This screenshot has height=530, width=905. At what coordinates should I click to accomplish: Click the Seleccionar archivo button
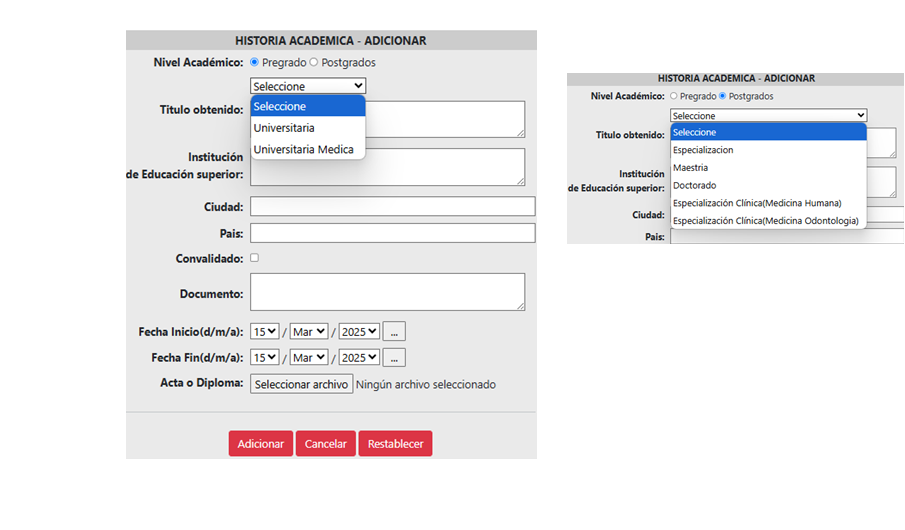point(301,384)
